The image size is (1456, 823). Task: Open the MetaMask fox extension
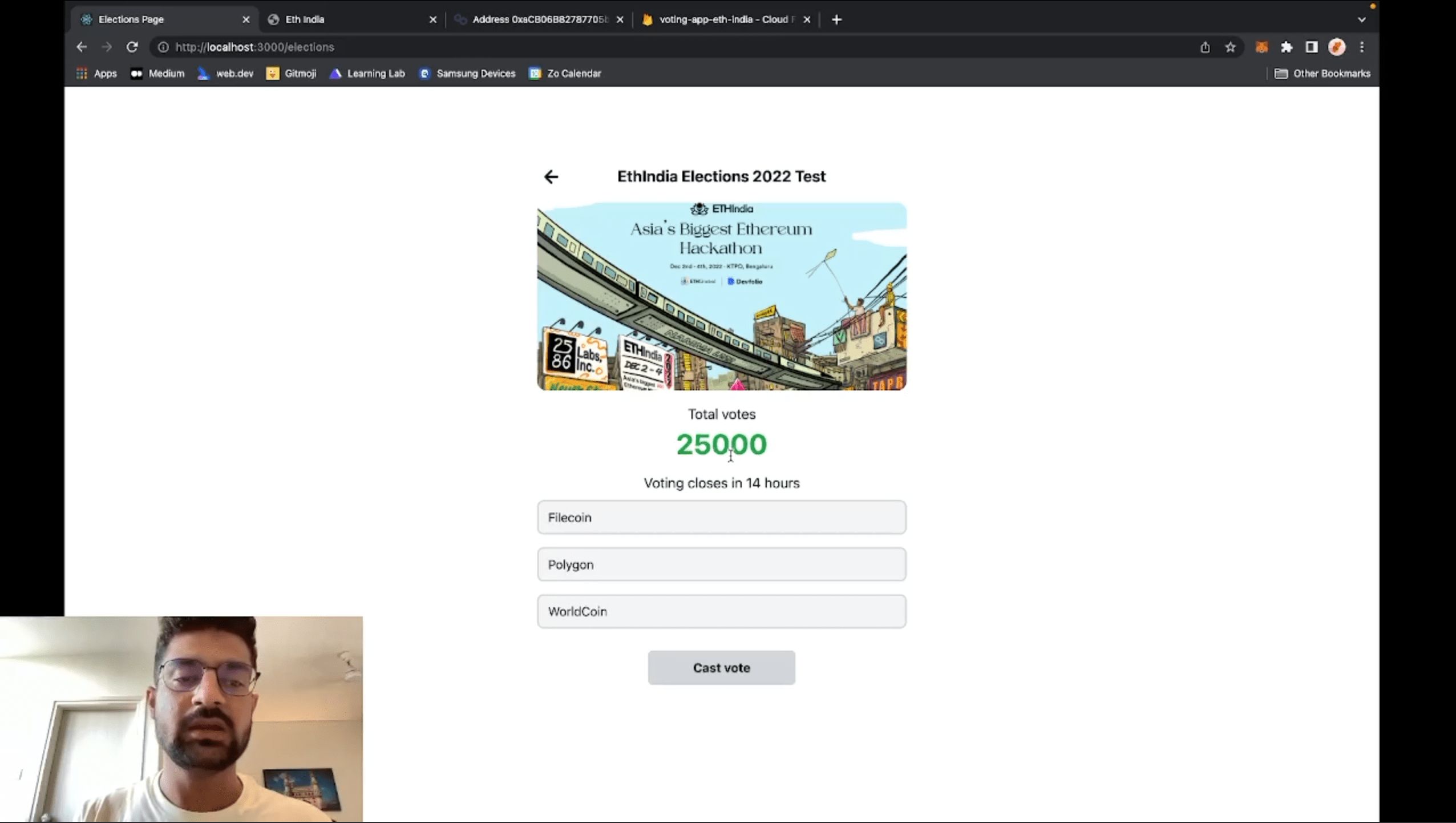tap(1261, 47)
